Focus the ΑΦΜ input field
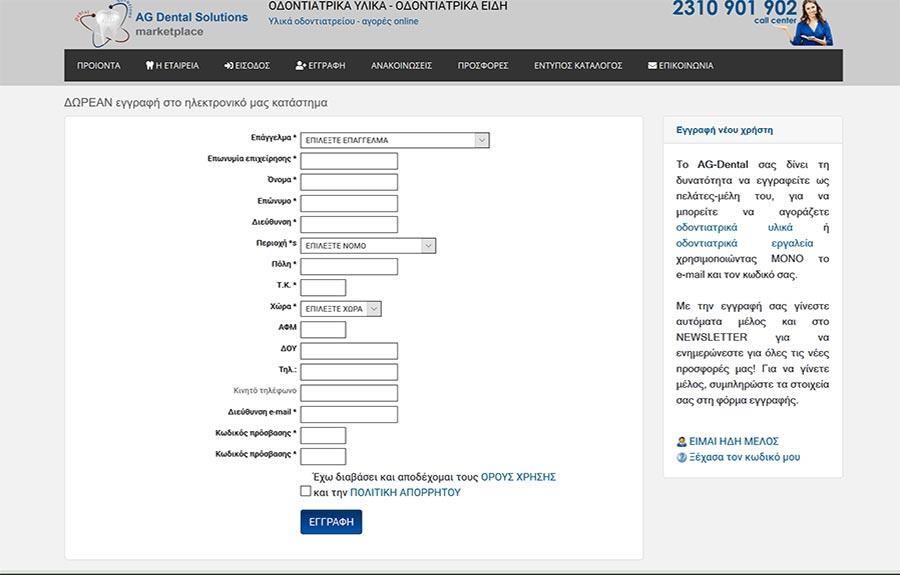 click(x=323, y=330)
